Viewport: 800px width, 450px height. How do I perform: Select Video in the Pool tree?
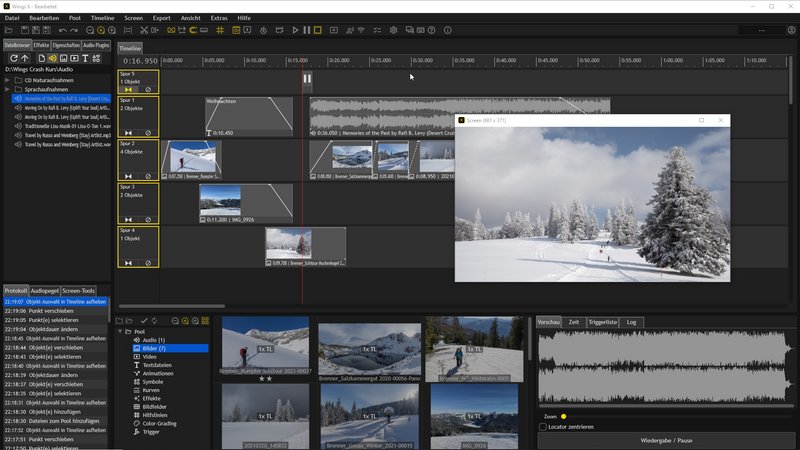[x=149, y=357]
